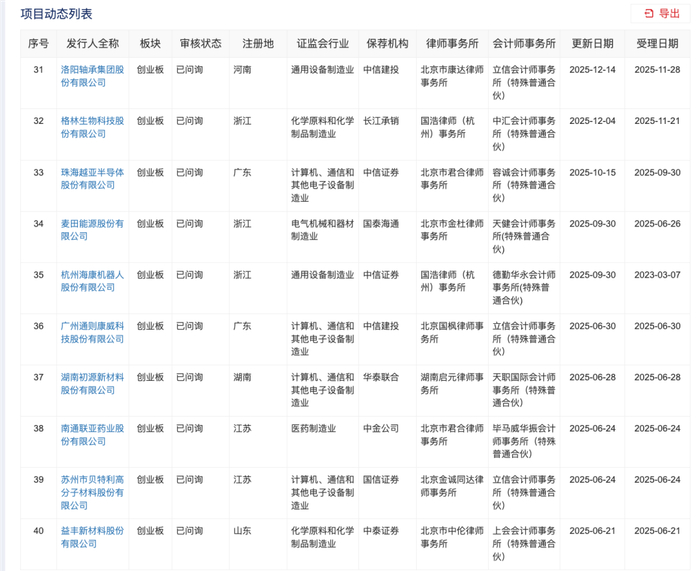Click the 项目动态列表 title

click(56, 14)
